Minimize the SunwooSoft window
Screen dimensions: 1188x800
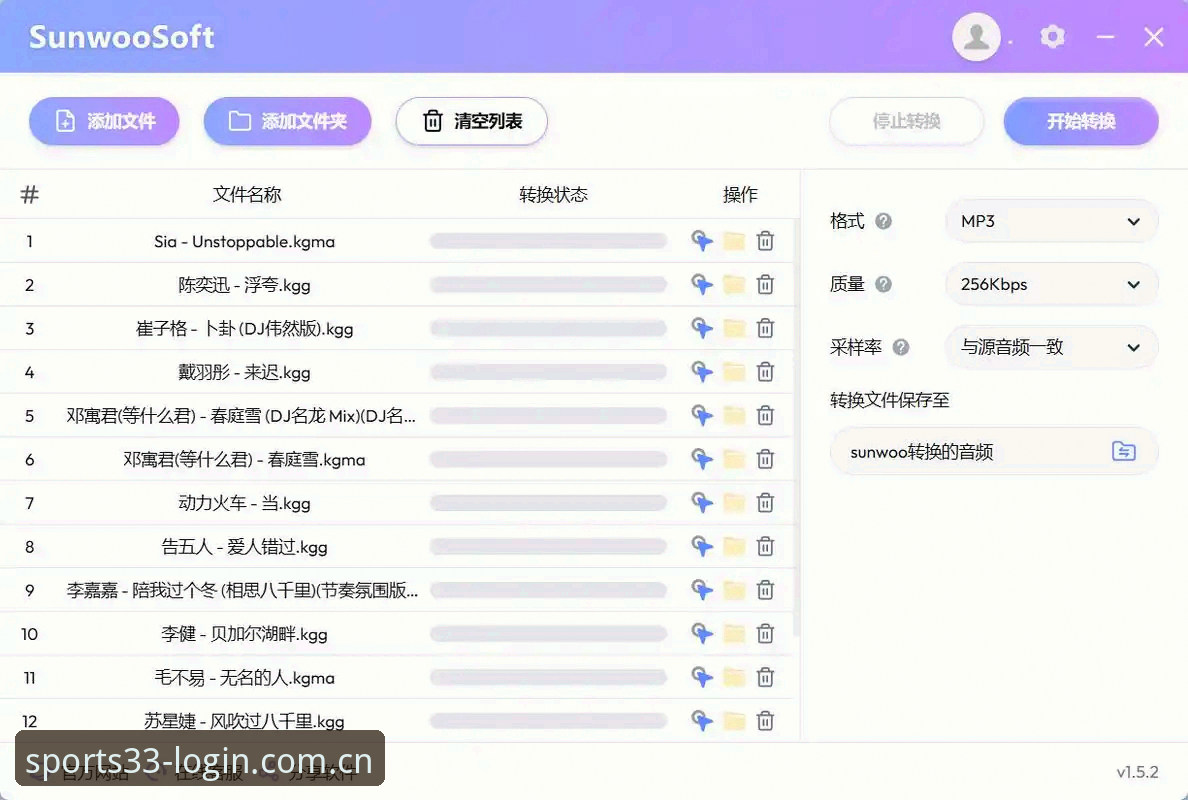1105,36
